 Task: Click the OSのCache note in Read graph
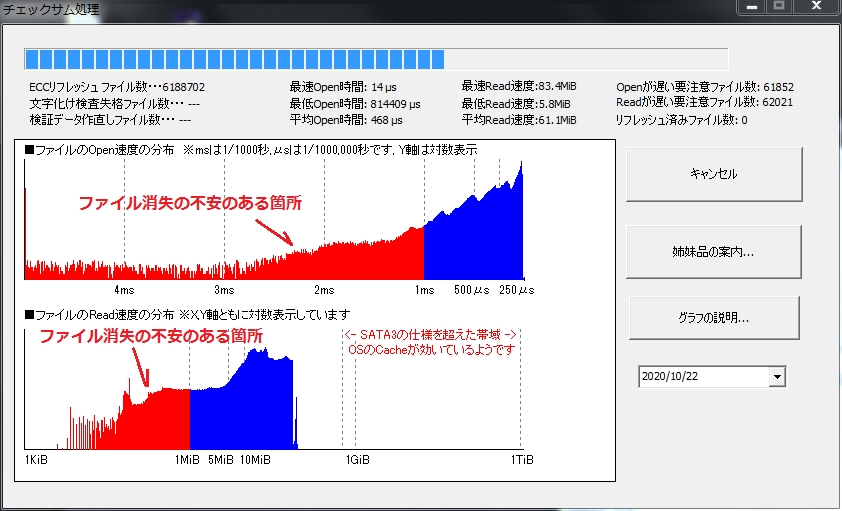point(430,350)
